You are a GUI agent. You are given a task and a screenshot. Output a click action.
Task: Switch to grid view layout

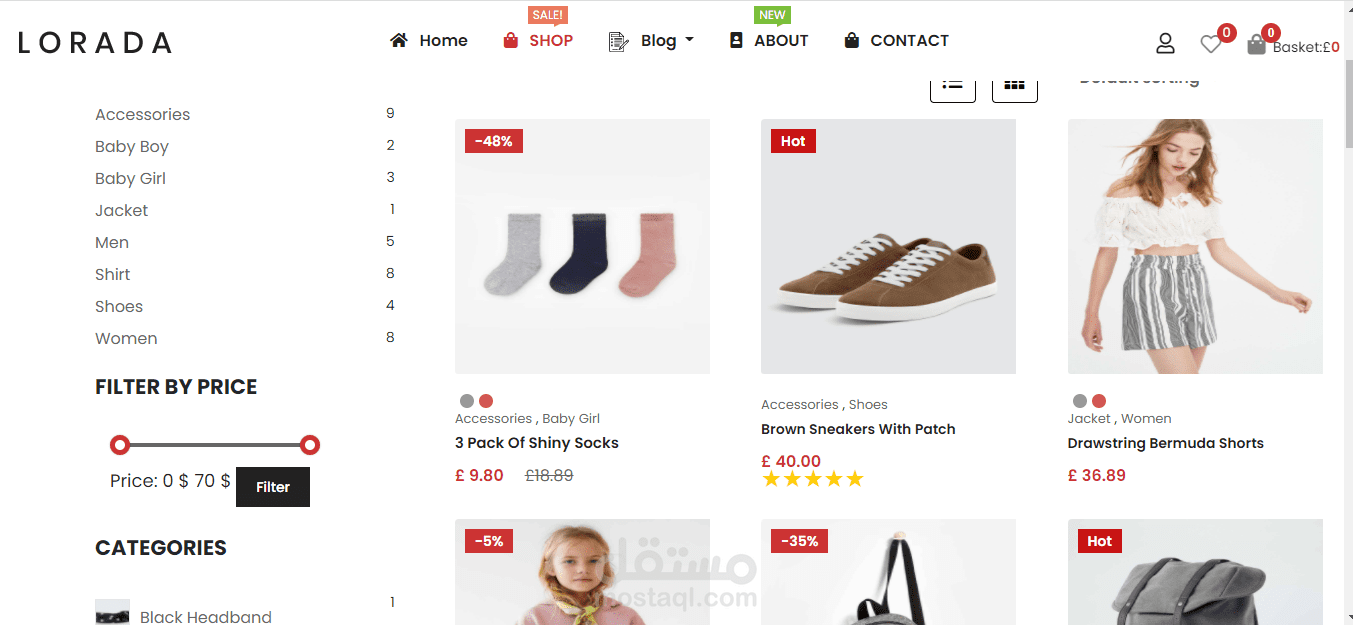(x=1014, y=86)
